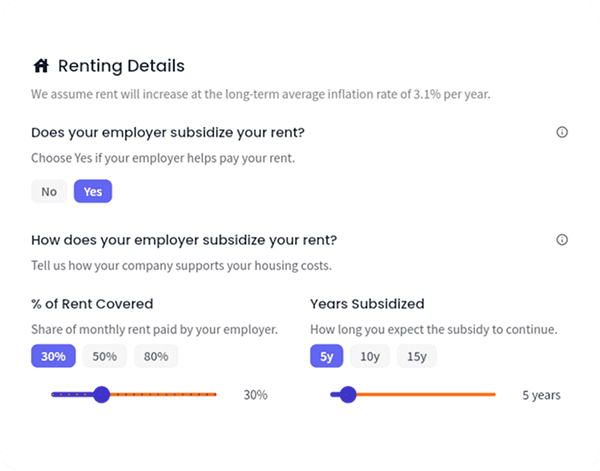The width and height of the screenshot is (600, 471).
Task: Open info tooltip for 'Does your employer subsidize your rent?'
Action: [562, 132]
